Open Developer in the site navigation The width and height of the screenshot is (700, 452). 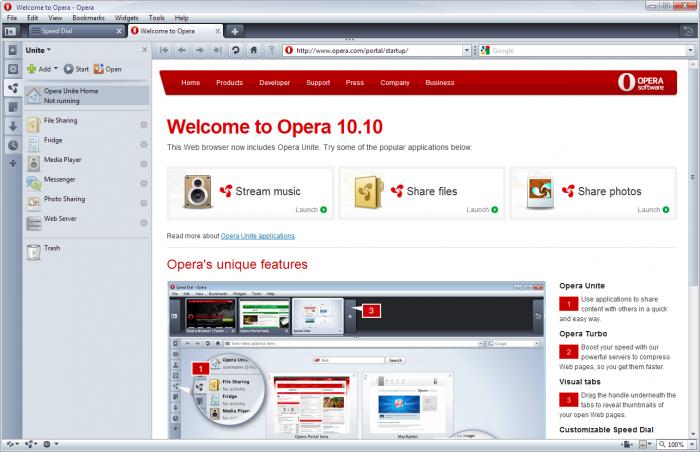click(275, 83)
